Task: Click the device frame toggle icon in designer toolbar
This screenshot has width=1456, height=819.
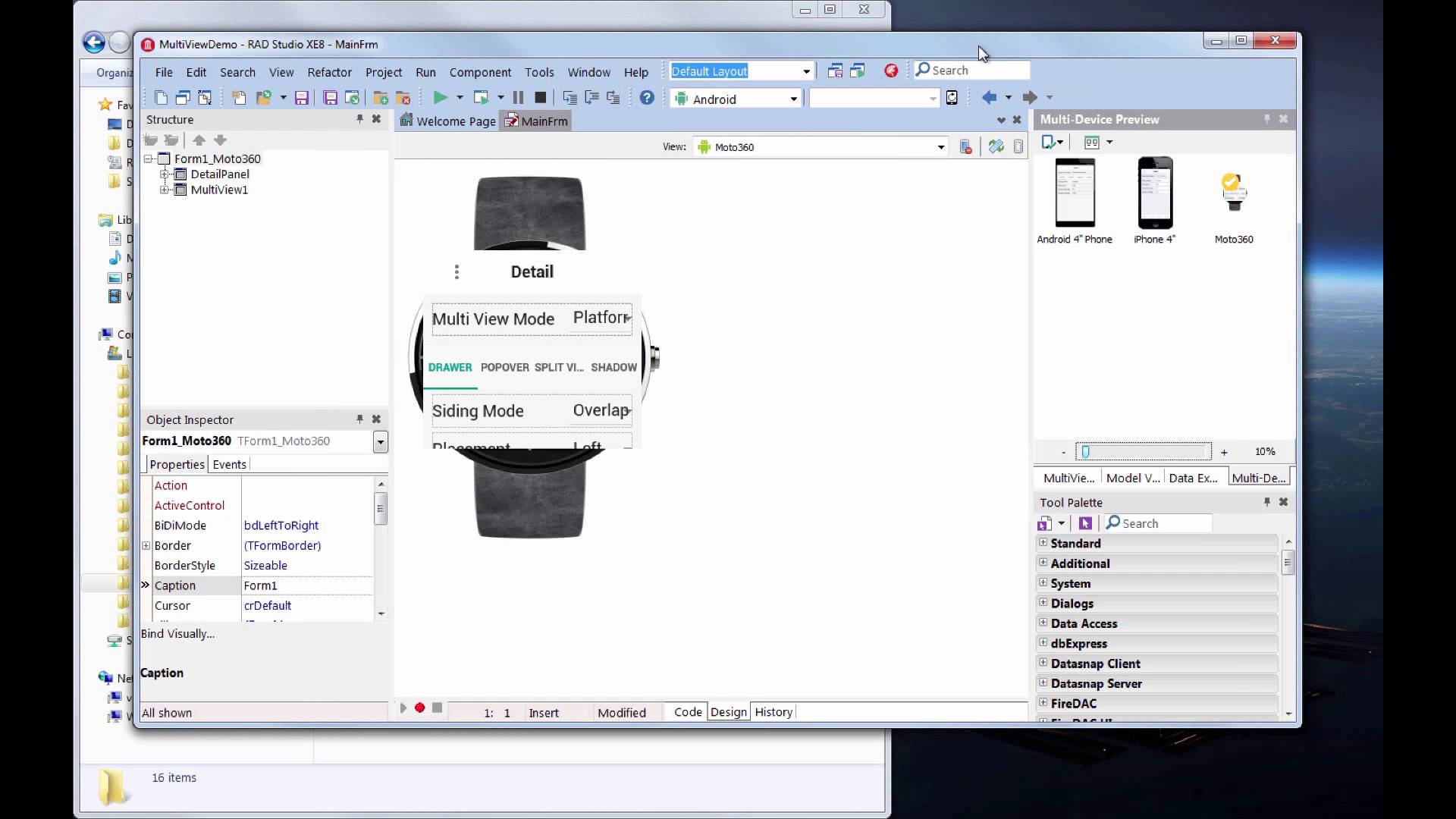Action: pos(1018,147)
